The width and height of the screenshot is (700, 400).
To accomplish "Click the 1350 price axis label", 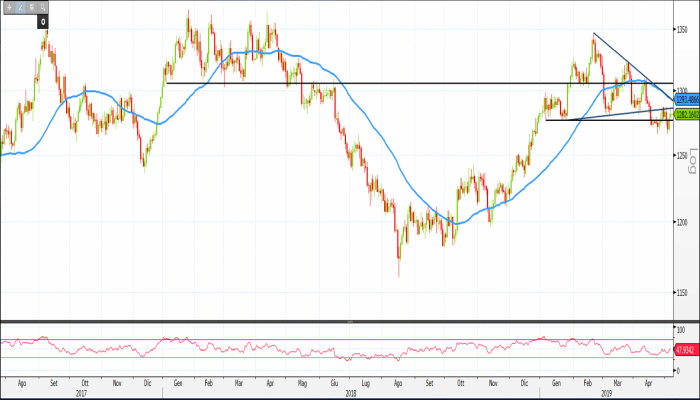I will coord(685,30).
